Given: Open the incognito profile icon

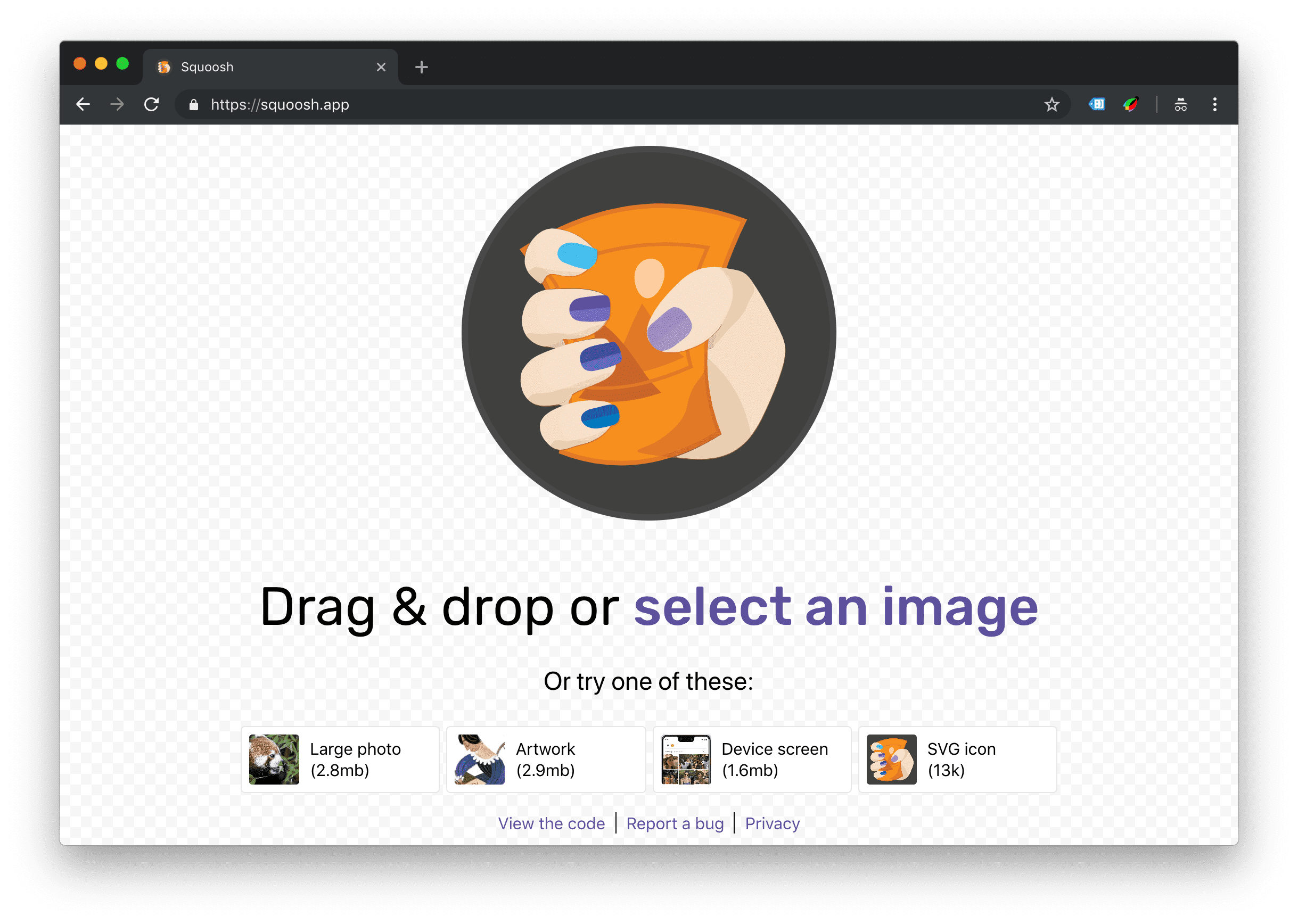Looking at the screenshot, I should pos(1181,105).
